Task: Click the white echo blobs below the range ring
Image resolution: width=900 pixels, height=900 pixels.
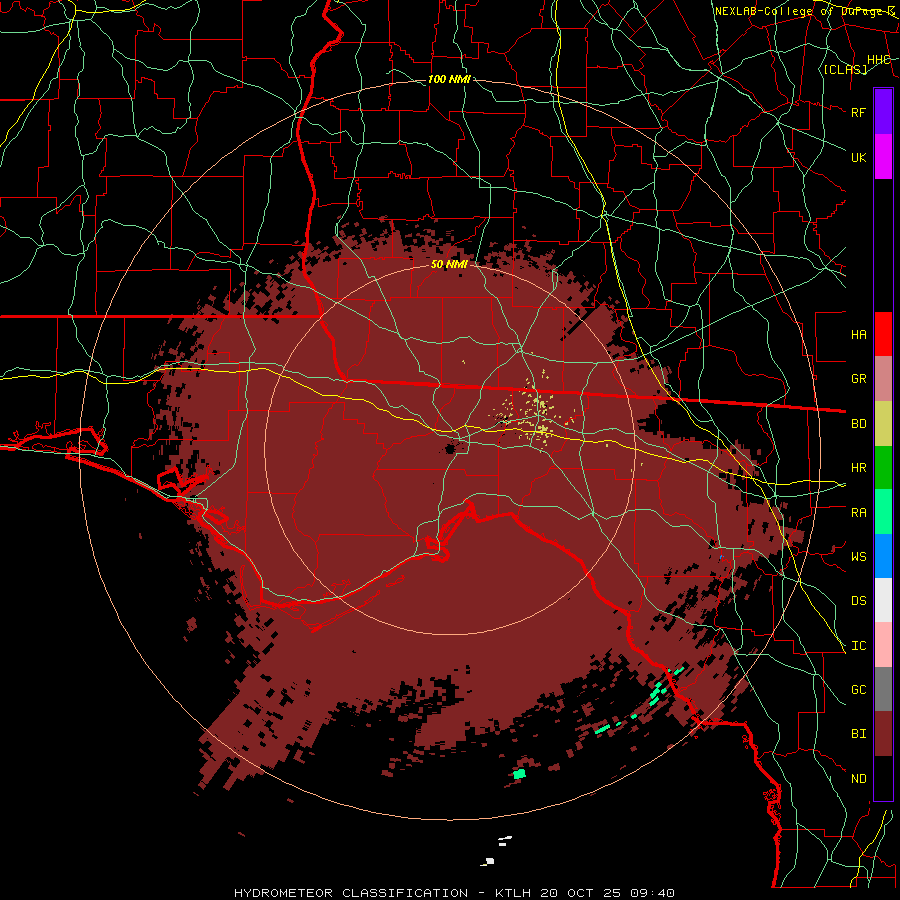Action: pos(497,850)
